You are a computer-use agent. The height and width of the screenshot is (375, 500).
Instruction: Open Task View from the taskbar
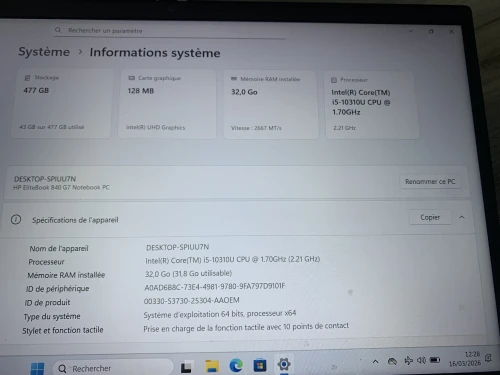coord(186,367)
